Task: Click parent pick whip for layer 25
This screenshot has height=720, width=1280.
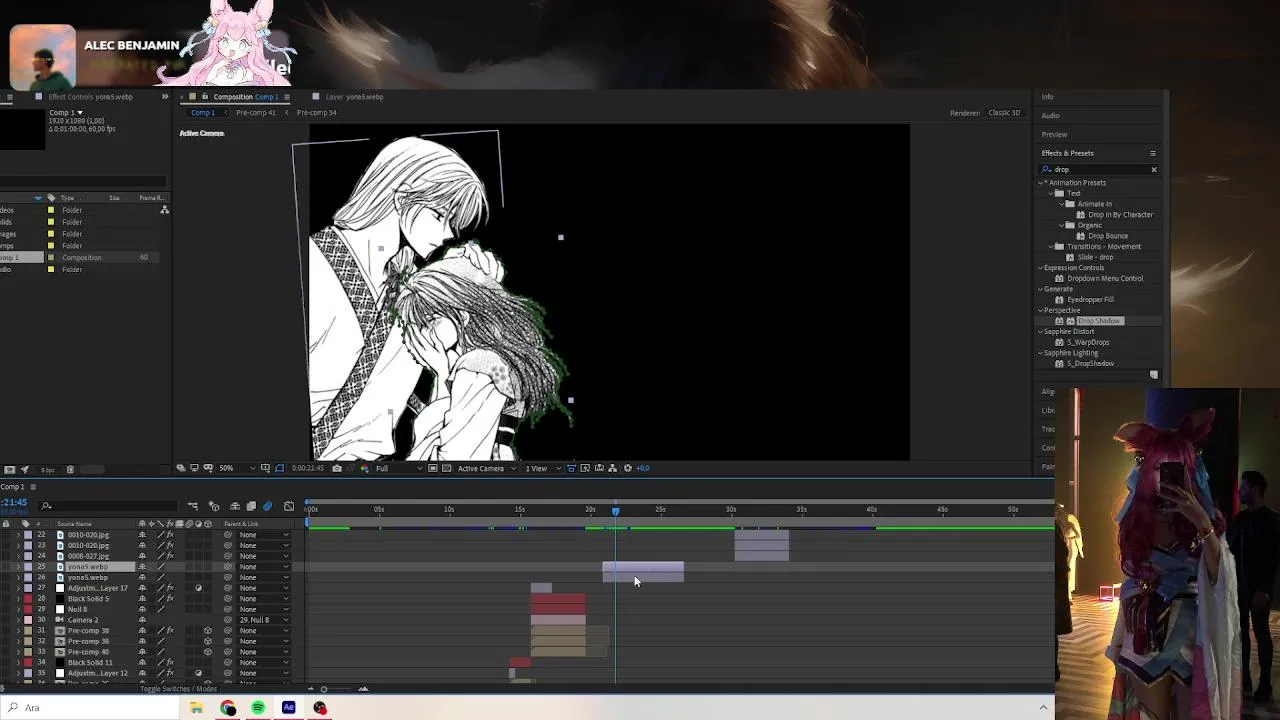Action: tap(228, 567)
